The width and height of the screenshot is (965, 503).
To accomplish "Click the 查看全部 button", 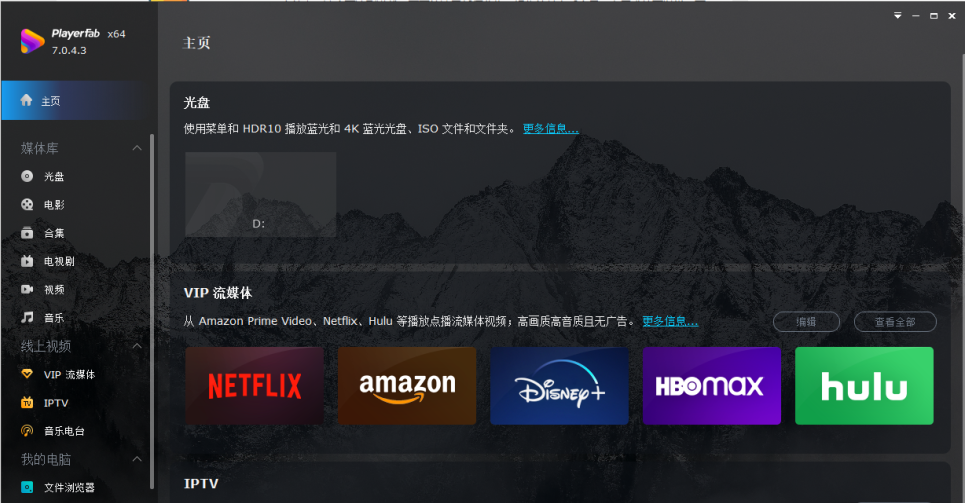I will pyautogui.click(x=895, y=321).
